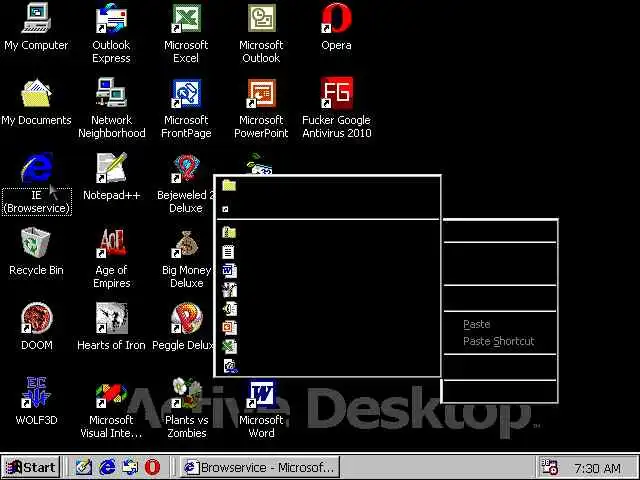
Task: Click the 7:30 AM system clock
Action: (x=598, y=468)
